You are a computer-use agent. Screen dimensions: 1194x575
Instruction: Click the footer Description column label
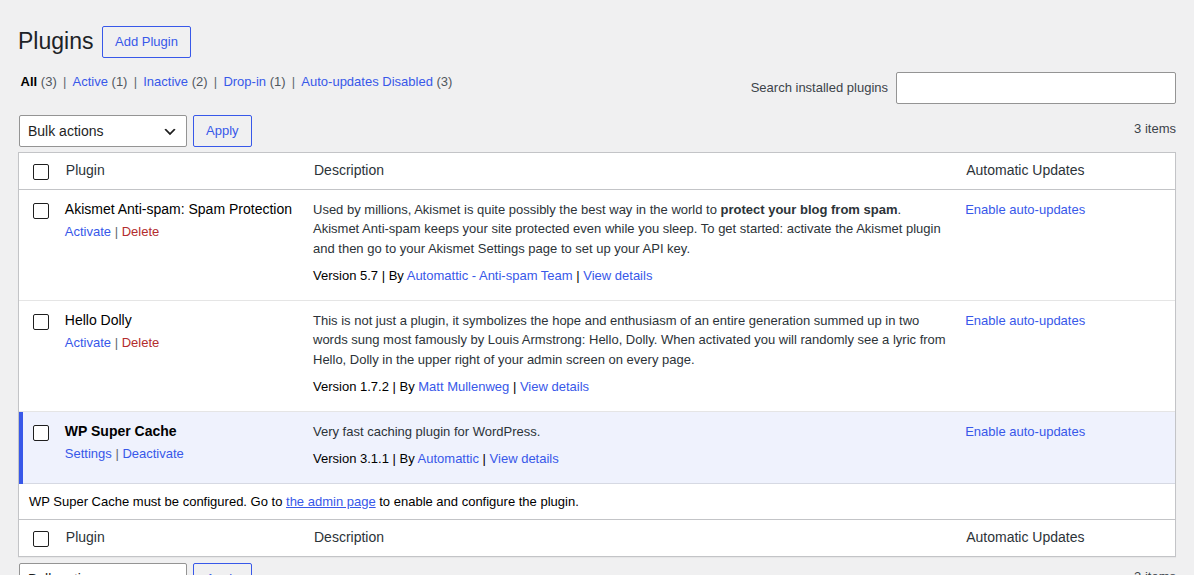pos(349,537)
